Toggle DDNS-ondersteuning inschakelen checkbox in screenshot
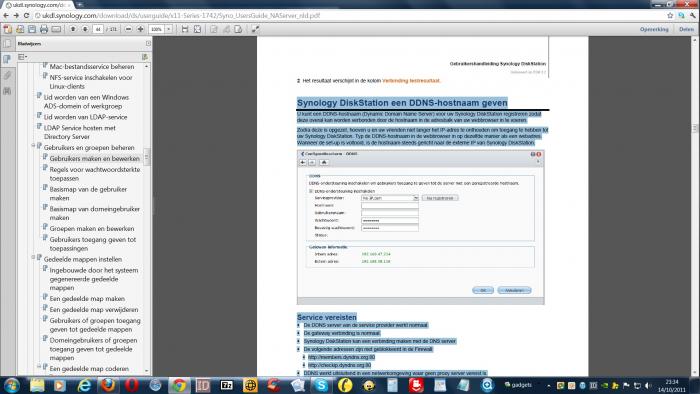 [x=311, y=191]
